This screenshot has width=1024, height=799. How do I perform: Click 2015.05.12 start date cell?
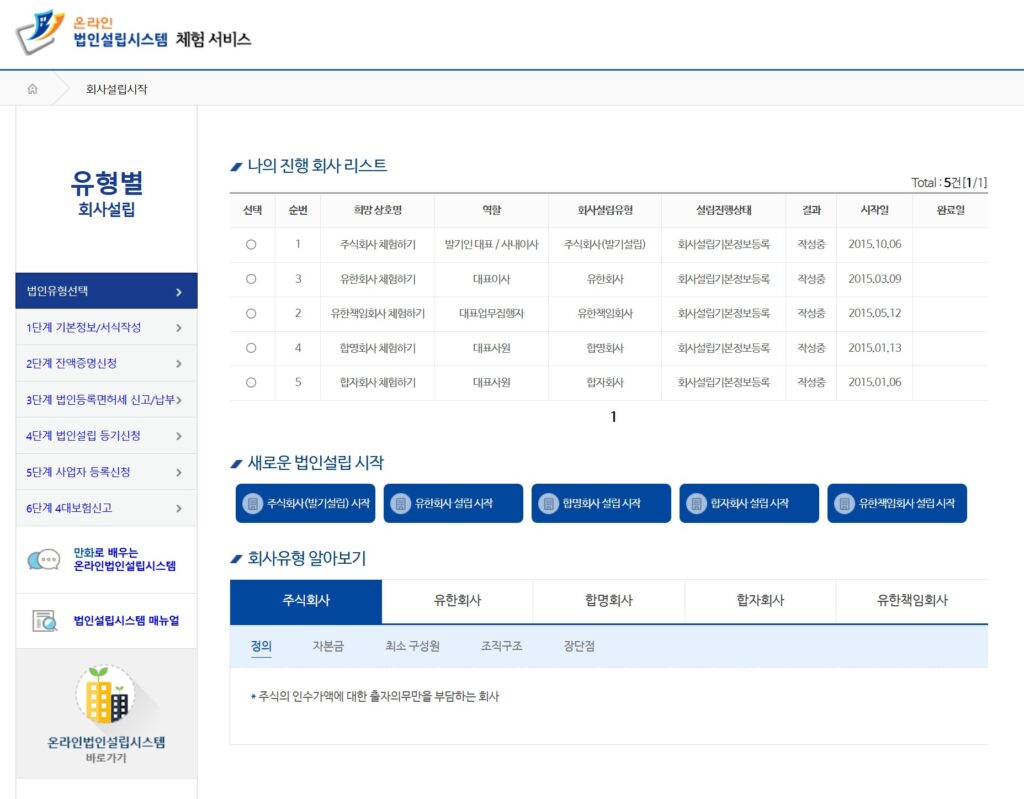click(x=874, y=314)
